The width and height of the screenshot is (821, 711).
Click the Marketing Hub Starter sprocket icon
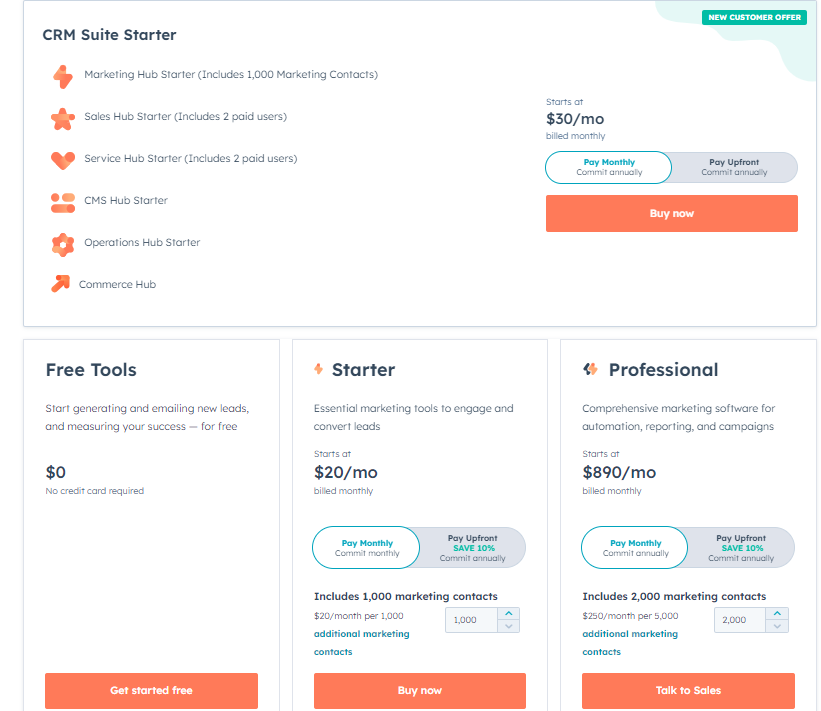63,76
